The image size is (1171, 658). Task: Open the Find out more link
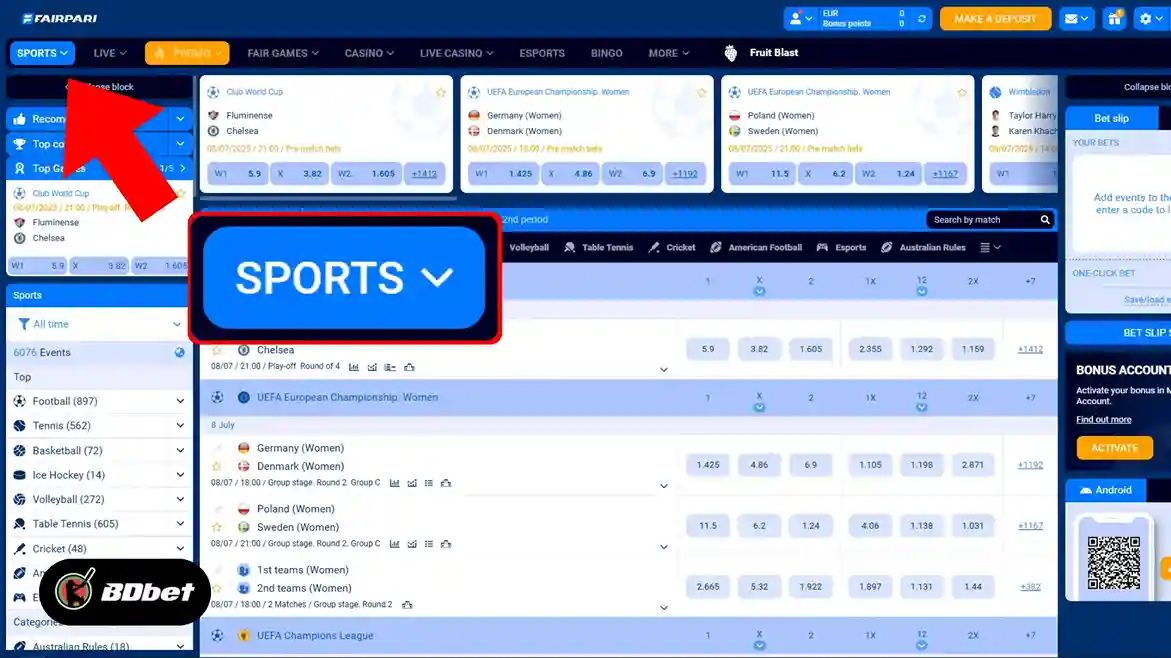(x=1103, y=420)
